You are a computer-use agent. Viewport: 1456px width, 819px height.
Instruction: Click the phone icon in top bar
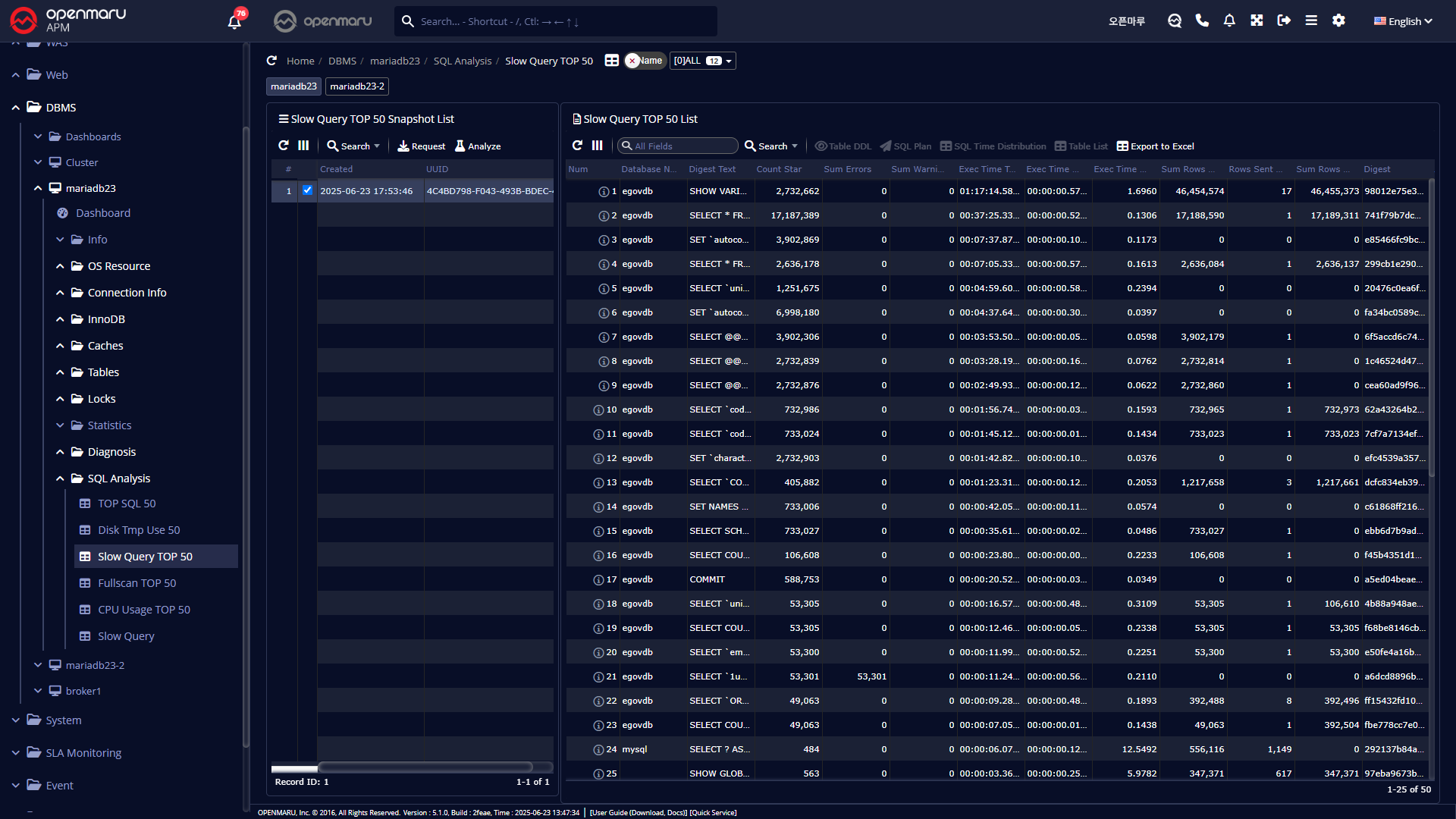pyautogui.click(x=1202, y=20)
